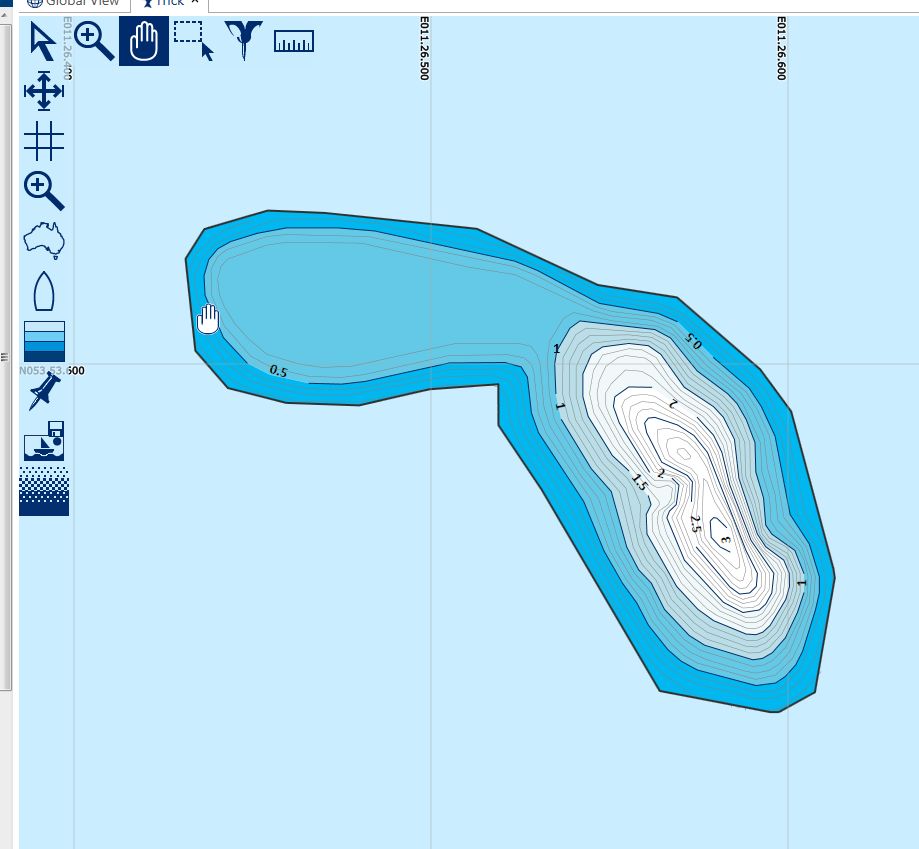Click the 3 meter contour label on map
The width and height of the screenshot is (919, 849).
725,540
